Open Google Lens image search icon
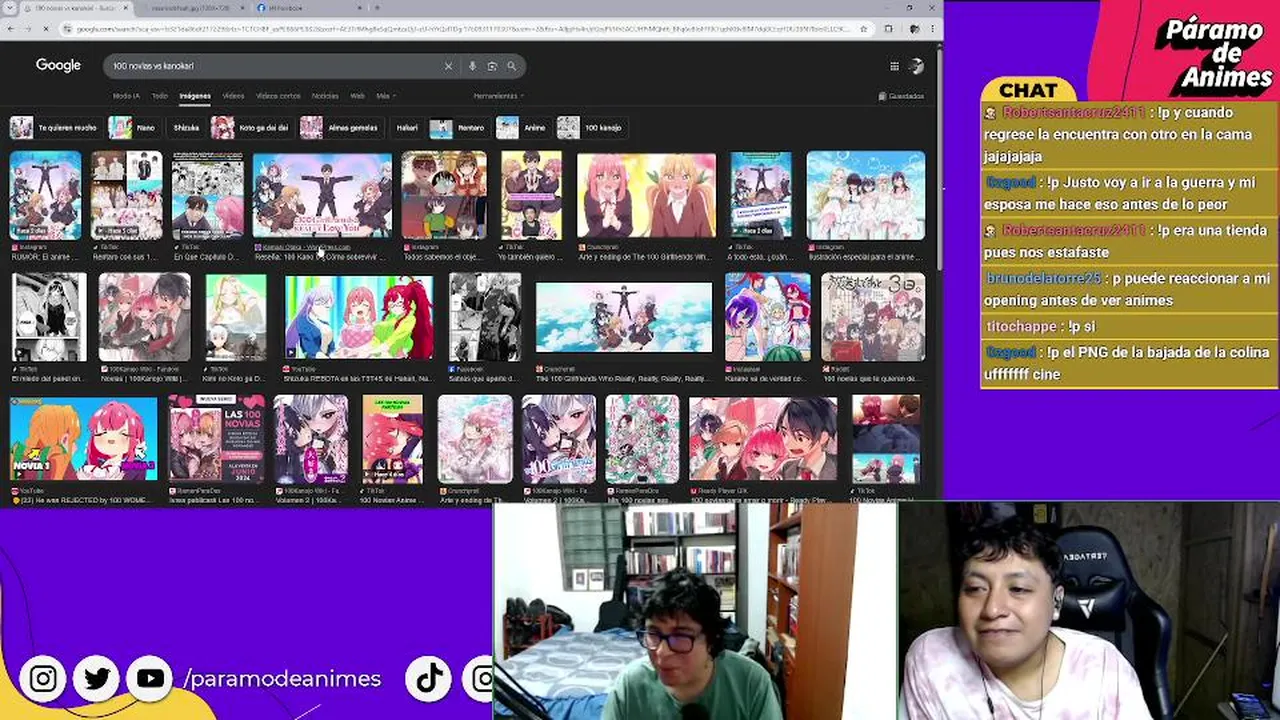Screen dimensions: 1280x720 pyautogui.click(x=492, y=66)
